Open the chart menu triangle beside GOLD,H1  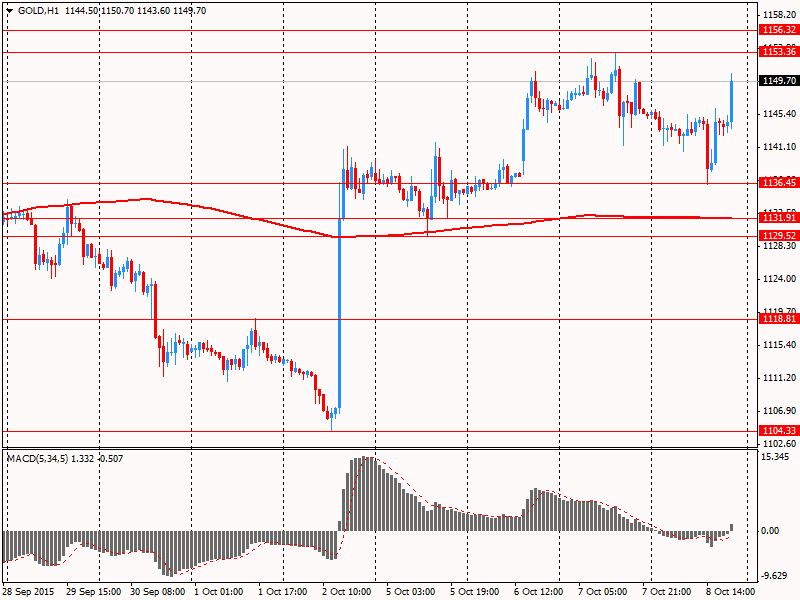pyautogui.click(x=9, y=11)
